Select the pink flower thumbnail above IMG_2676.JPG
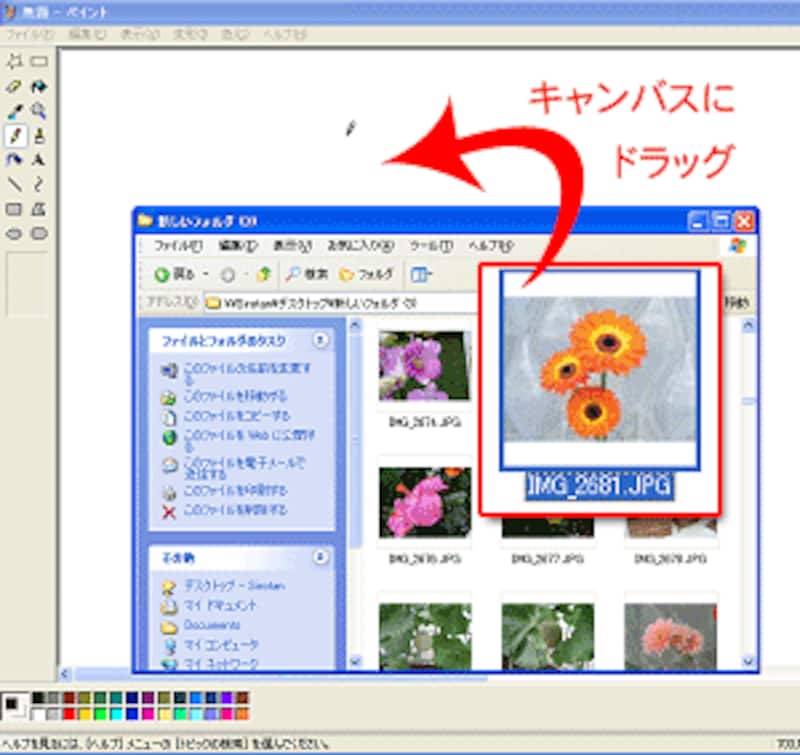The image size is (800, 755). tap(424, 502)
